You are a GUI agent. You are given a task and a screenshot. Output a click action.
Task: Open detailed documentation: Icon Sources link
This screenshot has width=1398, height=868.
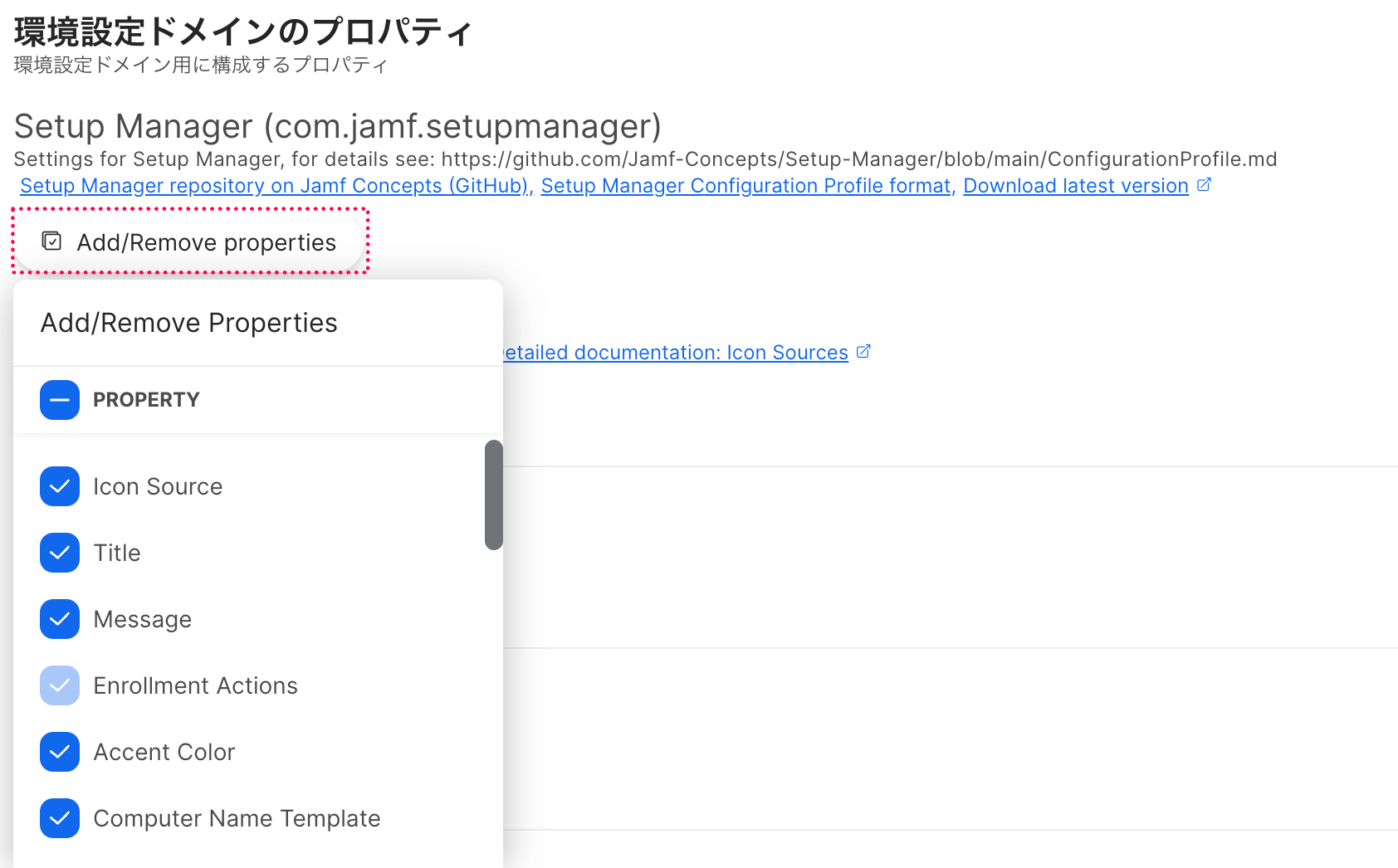677,353
